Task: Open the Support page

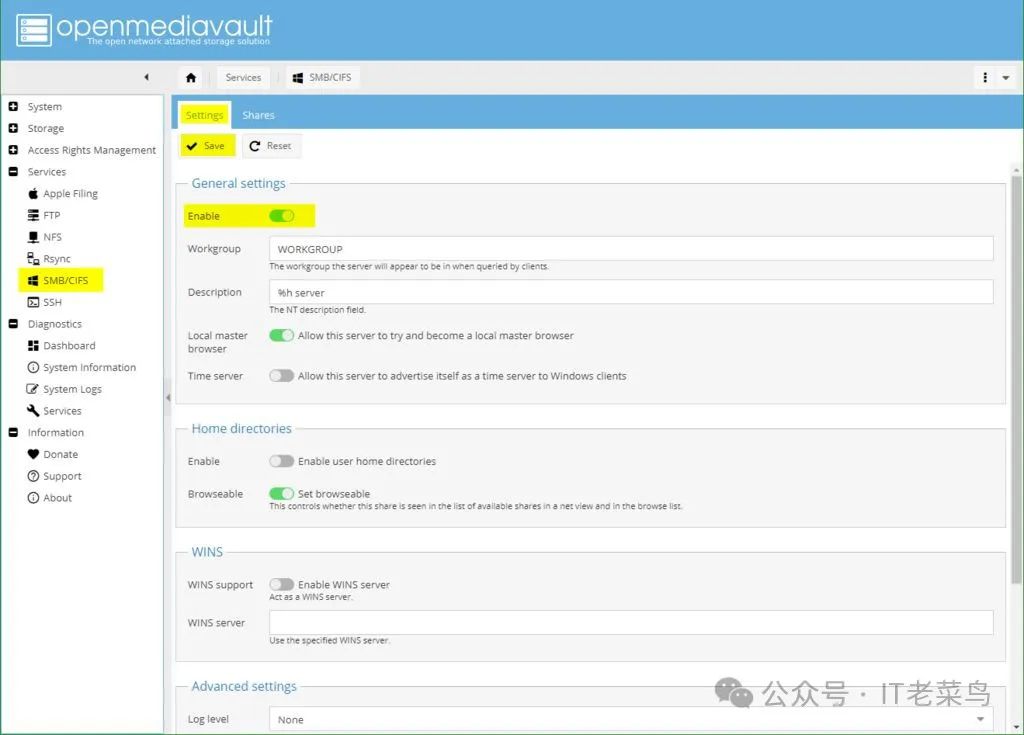Action: pyautogui.click(x=54, y=476)
